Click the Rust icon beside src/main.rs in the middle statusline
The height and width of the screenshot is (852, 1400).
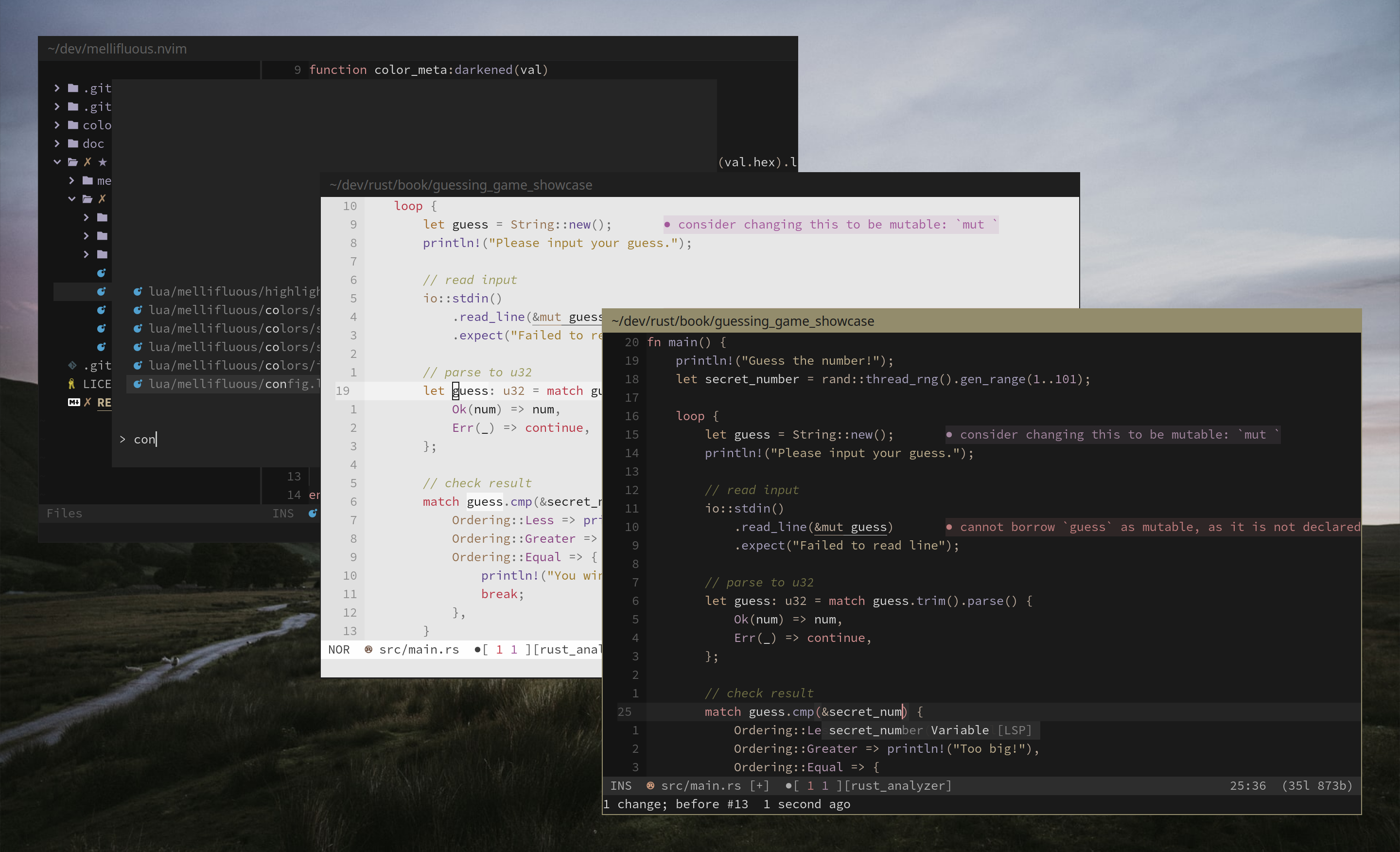pyautogui.click(x=368, y=649)
